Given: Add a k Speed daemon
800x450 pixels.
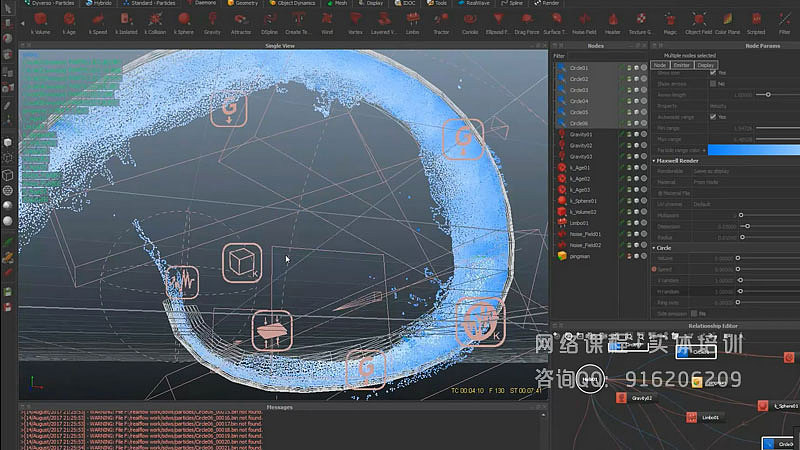Looking at the screenshot, I should [x=97, y=23].
